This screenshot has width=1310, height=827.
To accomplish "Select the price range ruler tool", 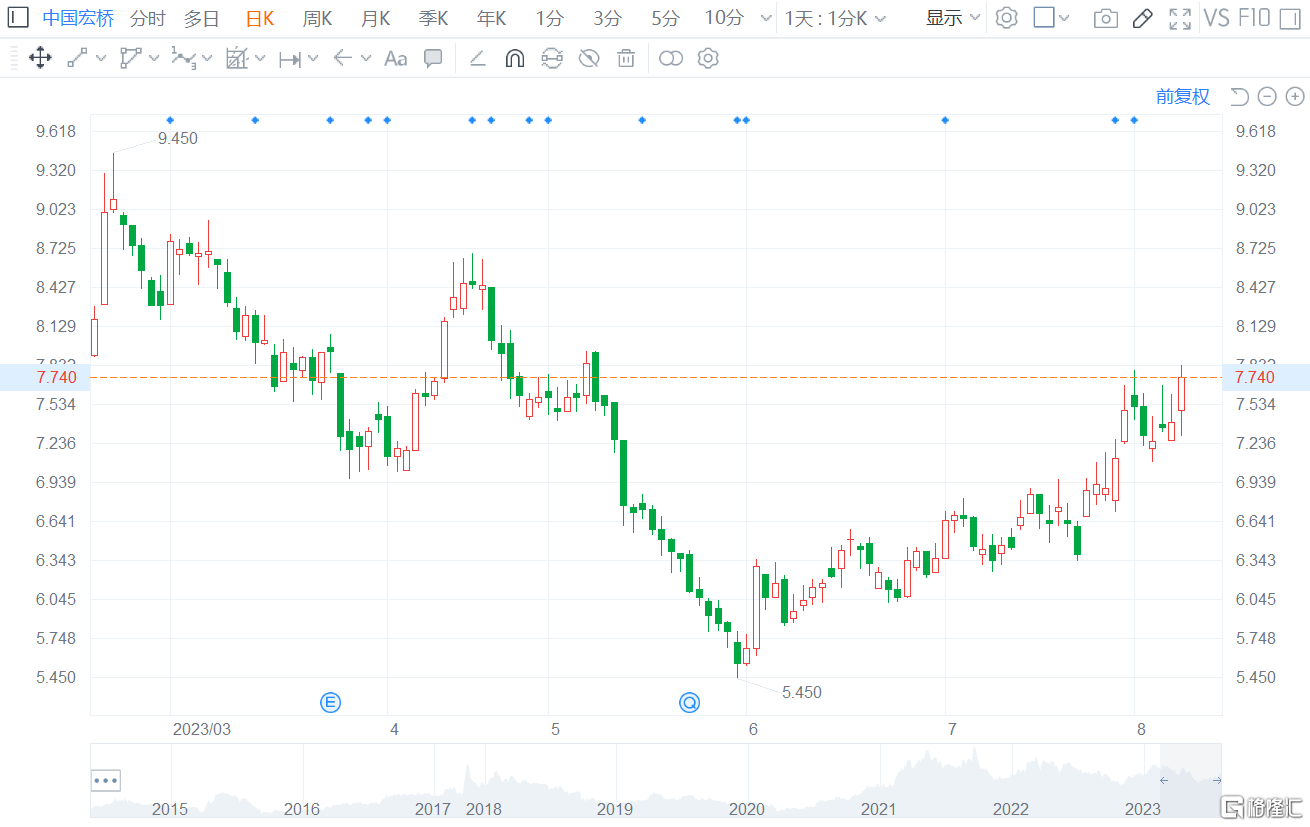I will pos(290,59).
